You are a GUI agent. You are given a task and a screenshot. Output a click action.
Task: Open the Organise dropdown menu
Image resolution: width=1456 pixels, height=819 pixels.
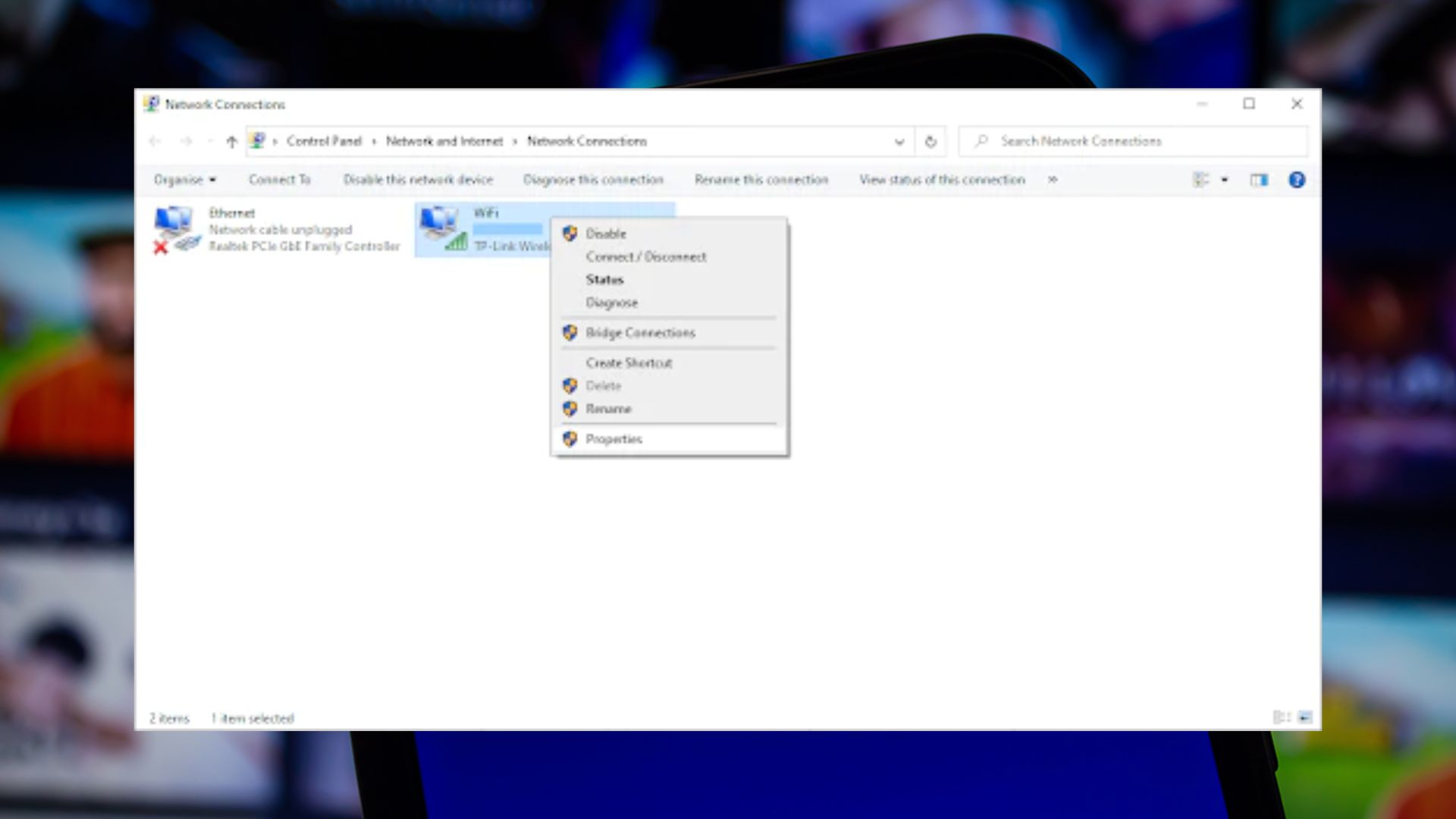click(x=184, y=180)
